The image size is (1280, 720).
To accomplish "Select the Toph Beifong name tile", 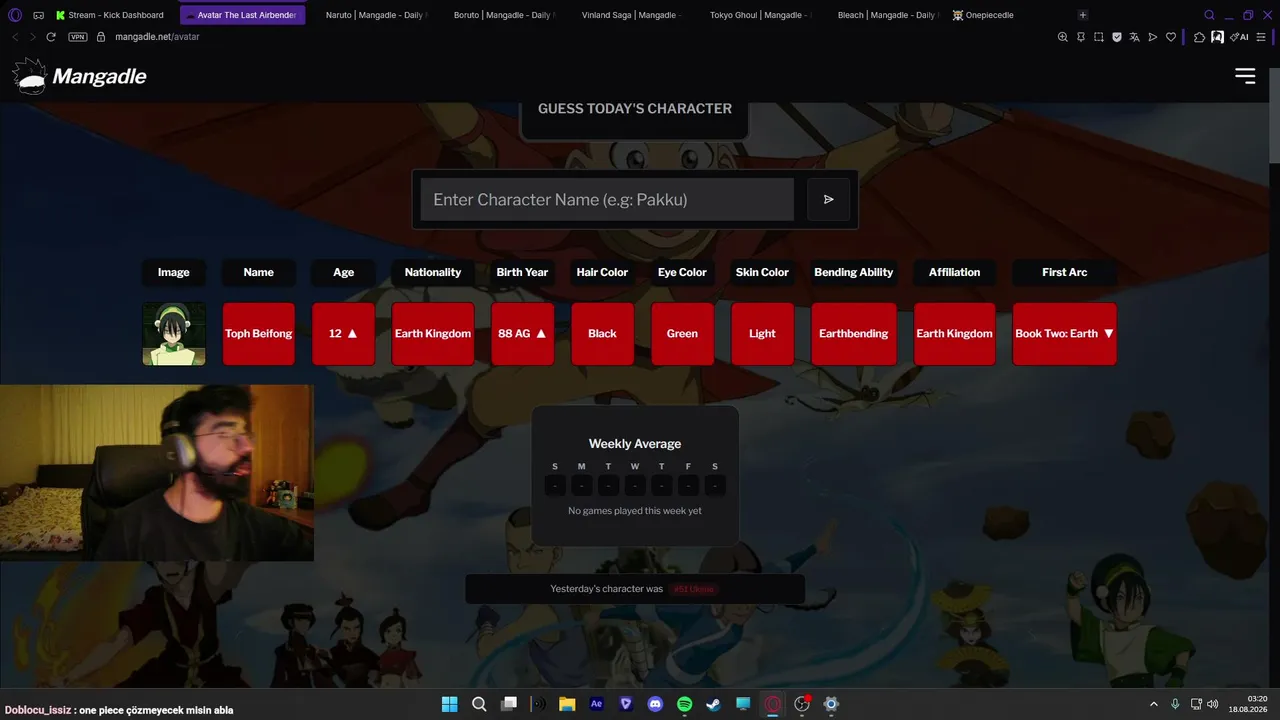I will pos(259,334).
